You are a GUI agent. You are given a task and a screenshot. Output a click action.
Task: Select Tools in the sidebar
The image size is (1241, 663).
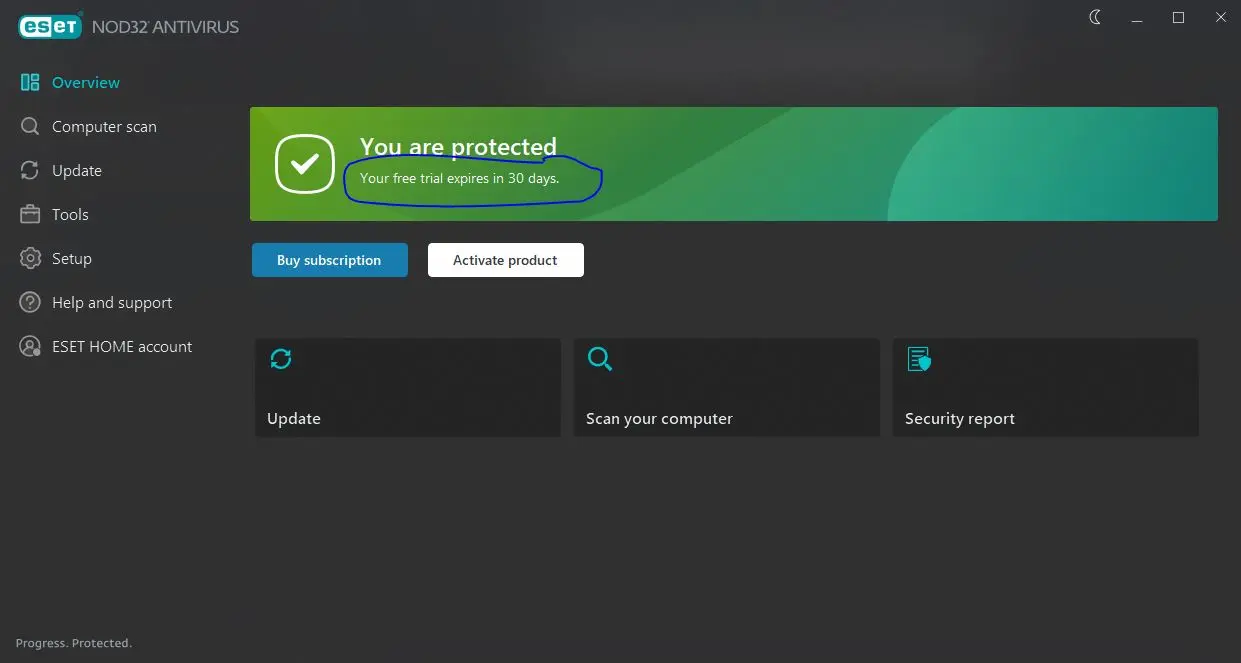tap(70, 215)
